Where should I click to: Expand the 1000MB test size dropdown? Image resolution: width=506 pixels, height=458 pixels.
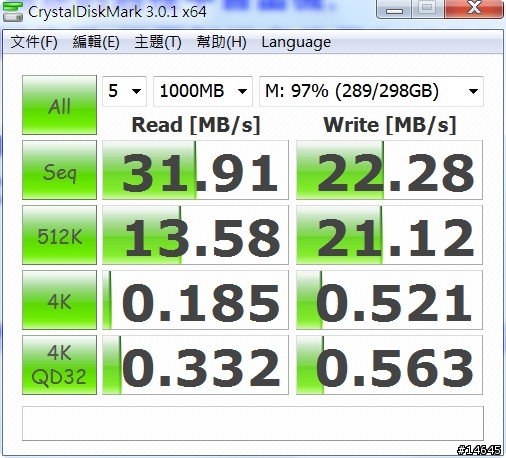point(203,91)
